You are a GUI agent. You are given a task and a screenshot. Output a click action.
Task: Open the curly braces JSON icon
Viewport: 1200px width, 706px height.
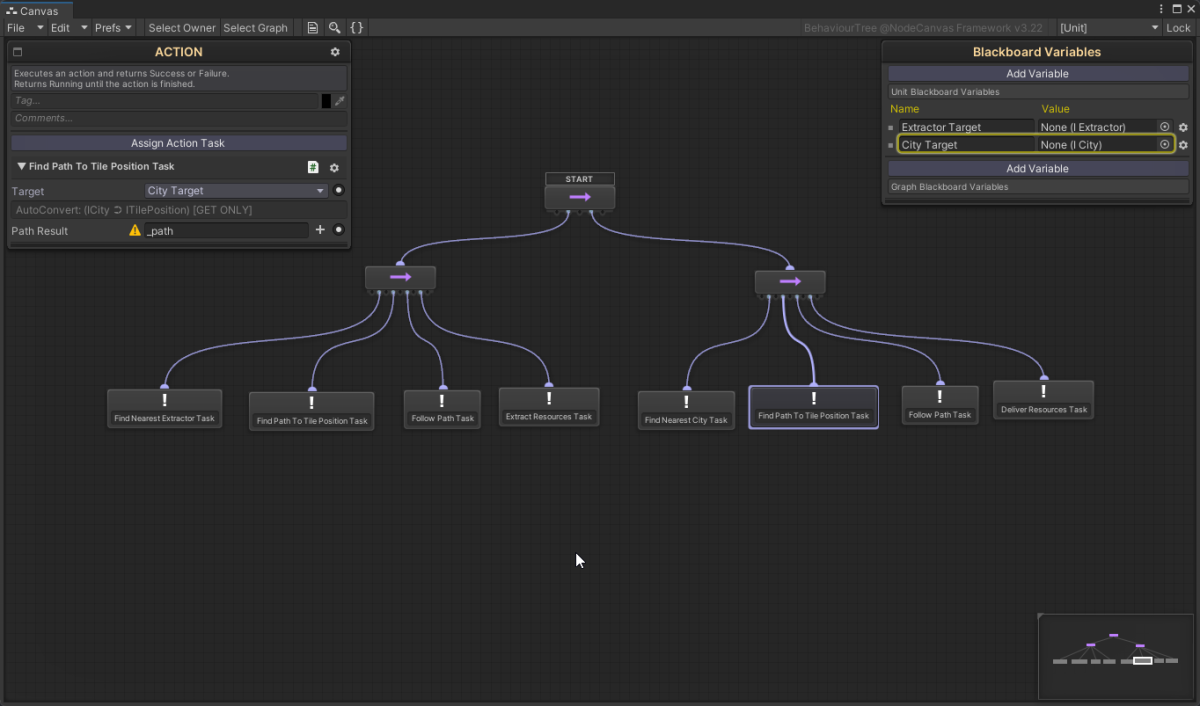357,28
